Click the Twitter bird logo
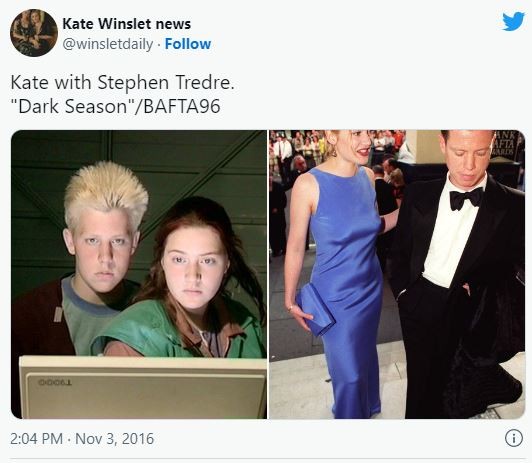Screen dimensions: 532x463 513,21
